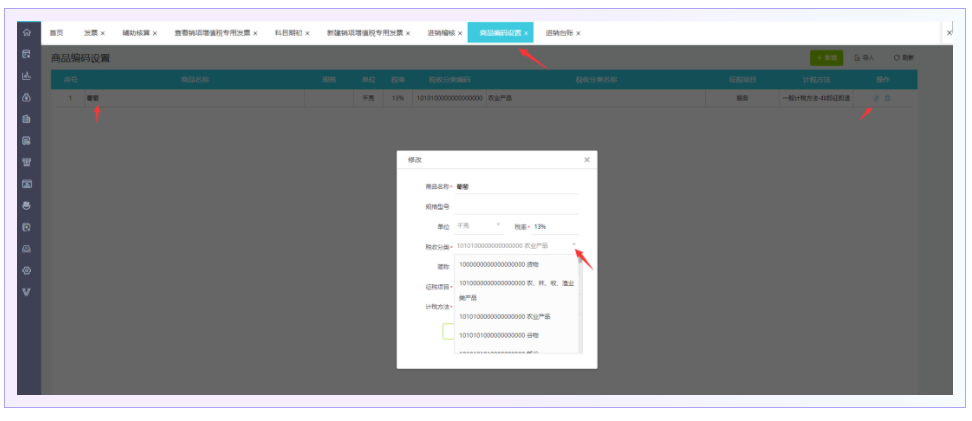Close the 发票 tab
This screenshot has height=421, width=972.
(103, 34)
